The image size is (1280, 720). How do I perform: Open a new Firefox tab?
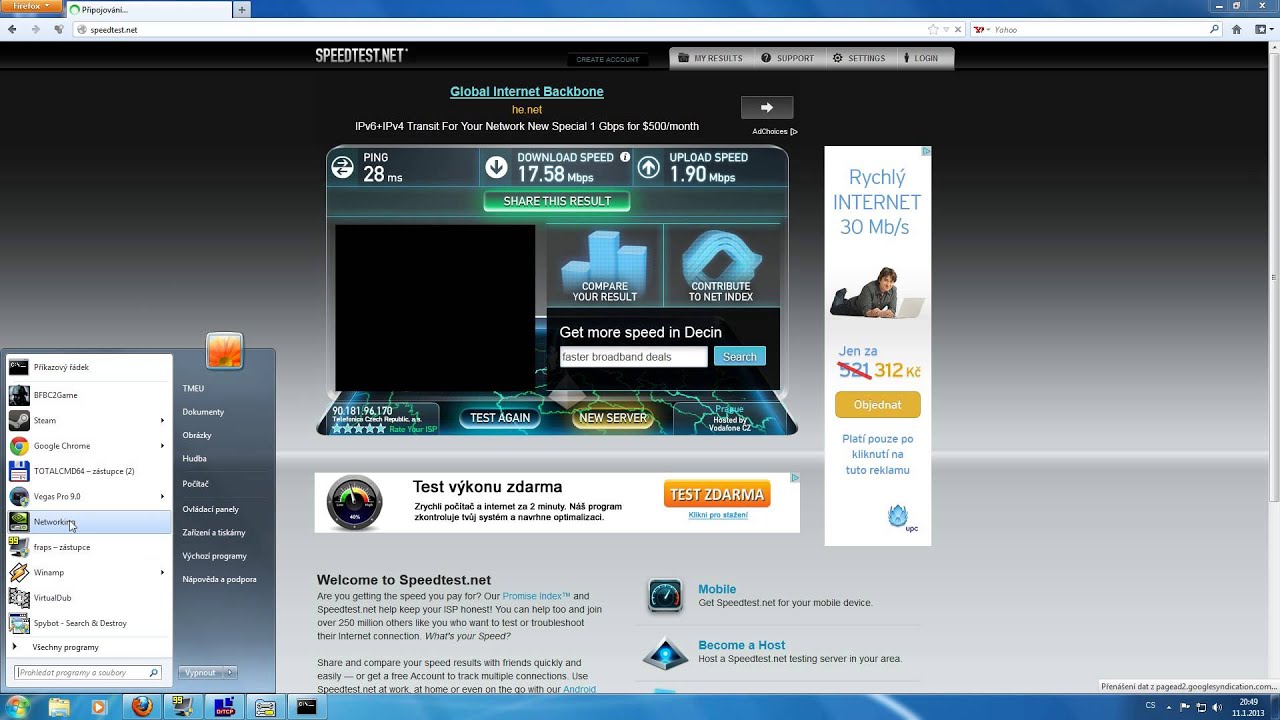[x=241, y=10]
